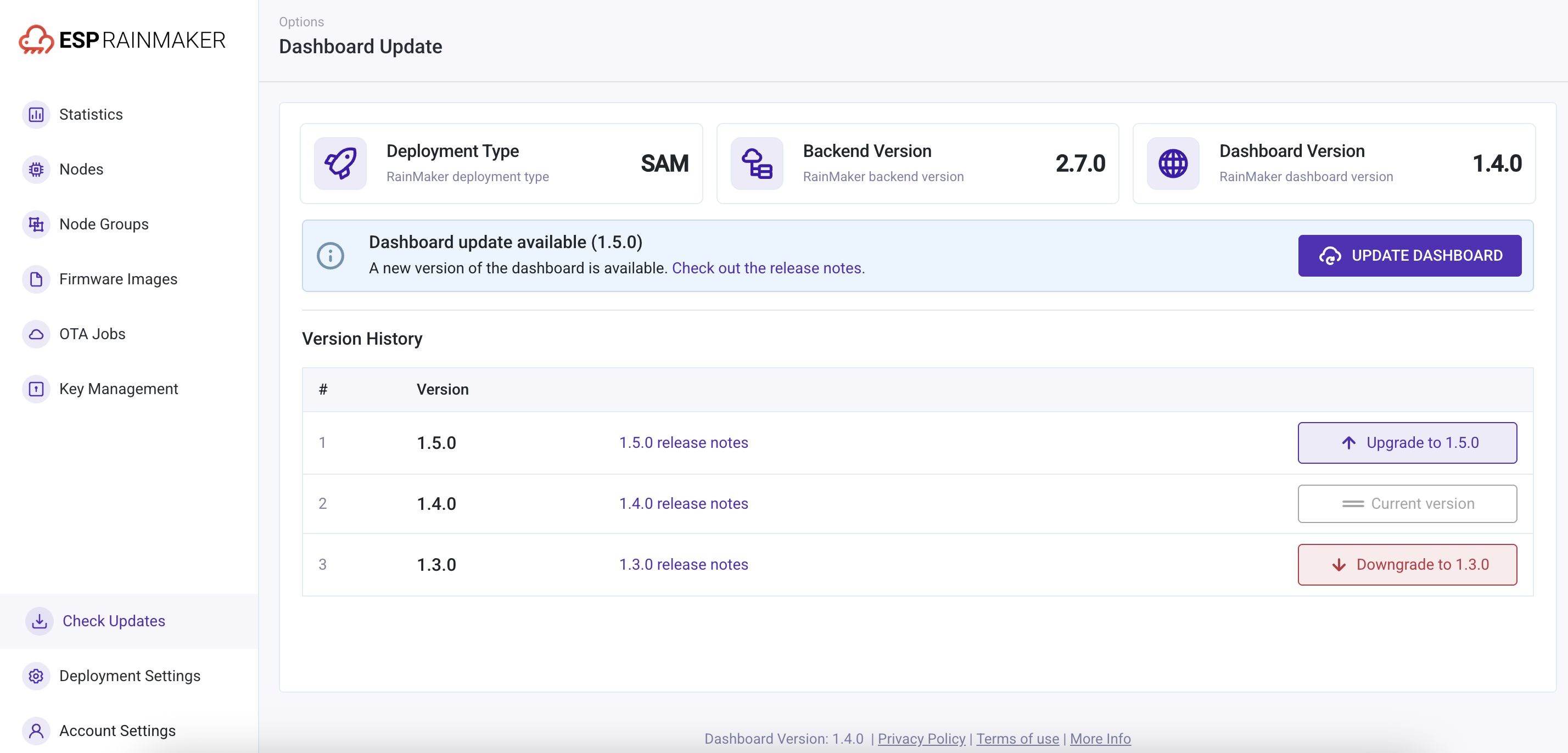Screen dimensions: 1568x753
Task: Open Deployment Settings via the gear icon
Action: 37,676
